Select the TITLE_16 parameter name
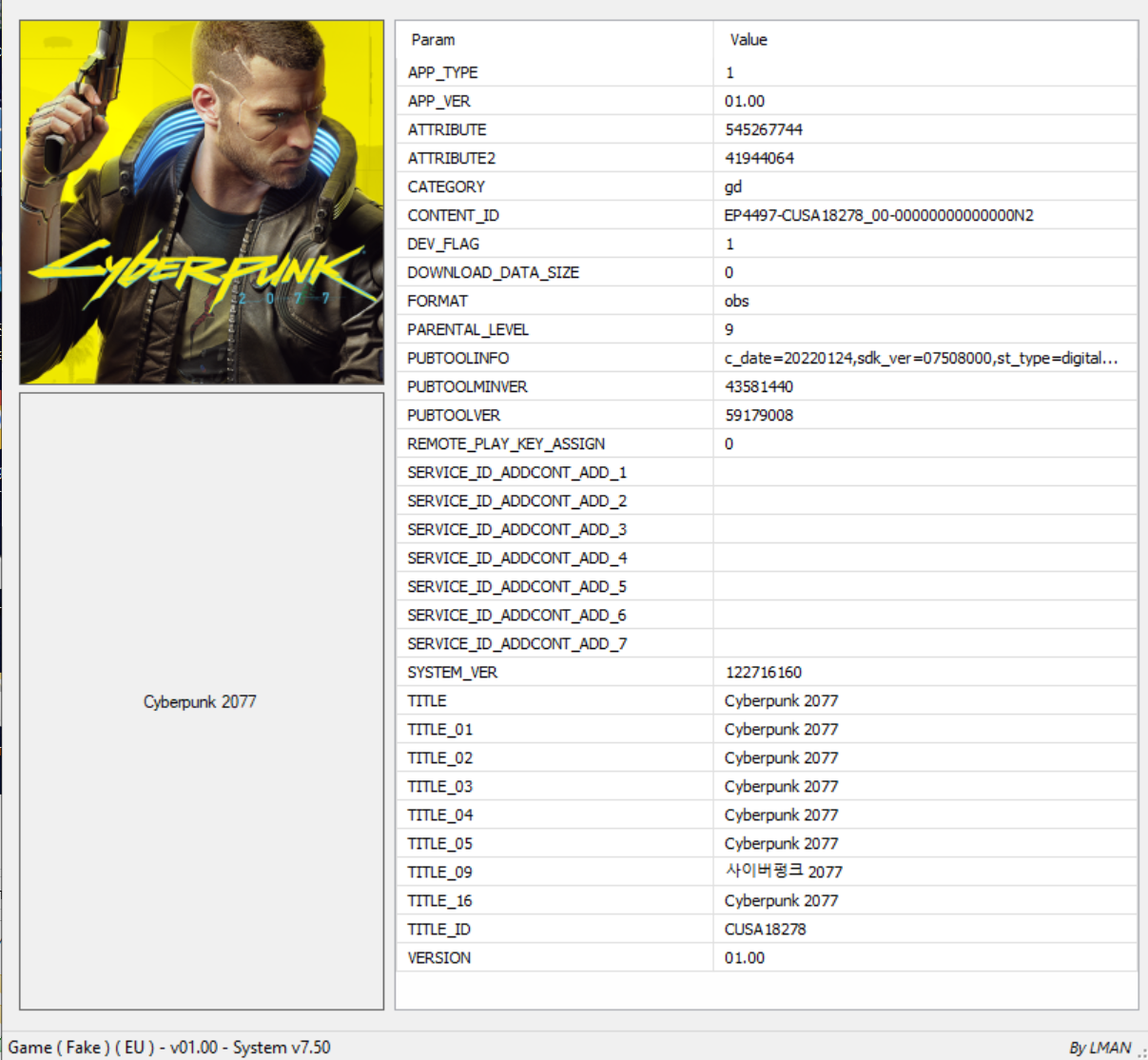 [x=439, y=900]
